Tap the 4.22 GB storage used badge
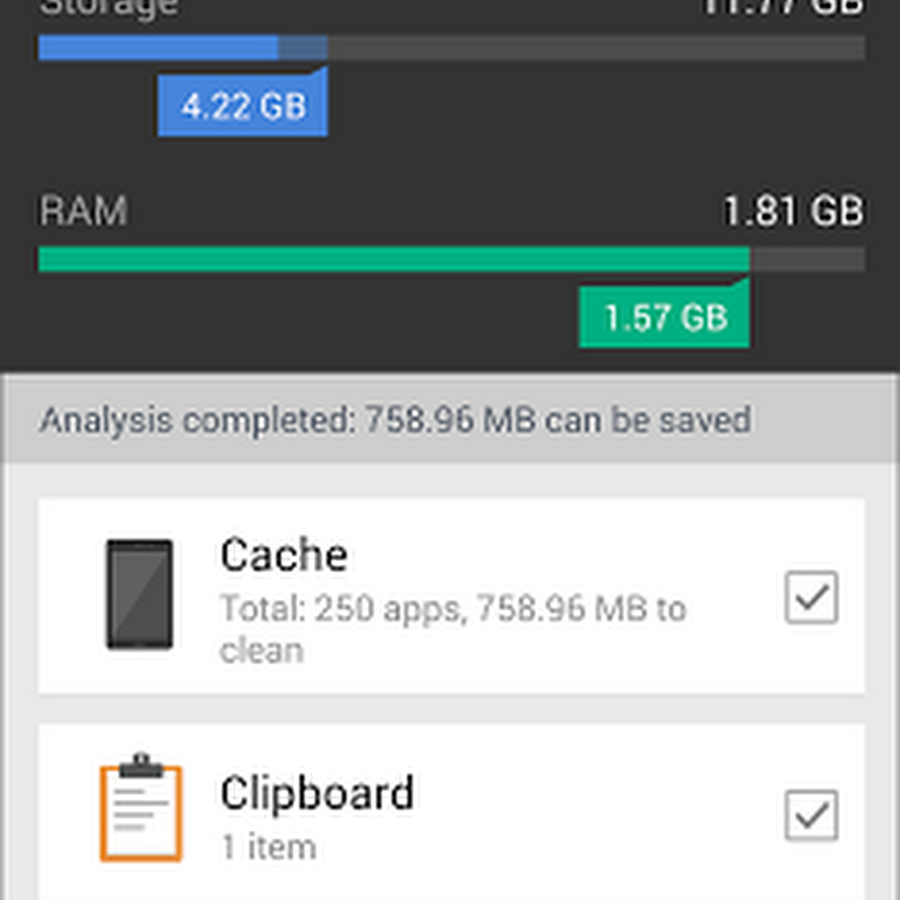The width and height of the screenshot is (900, 900). click(x=243, y=105)
